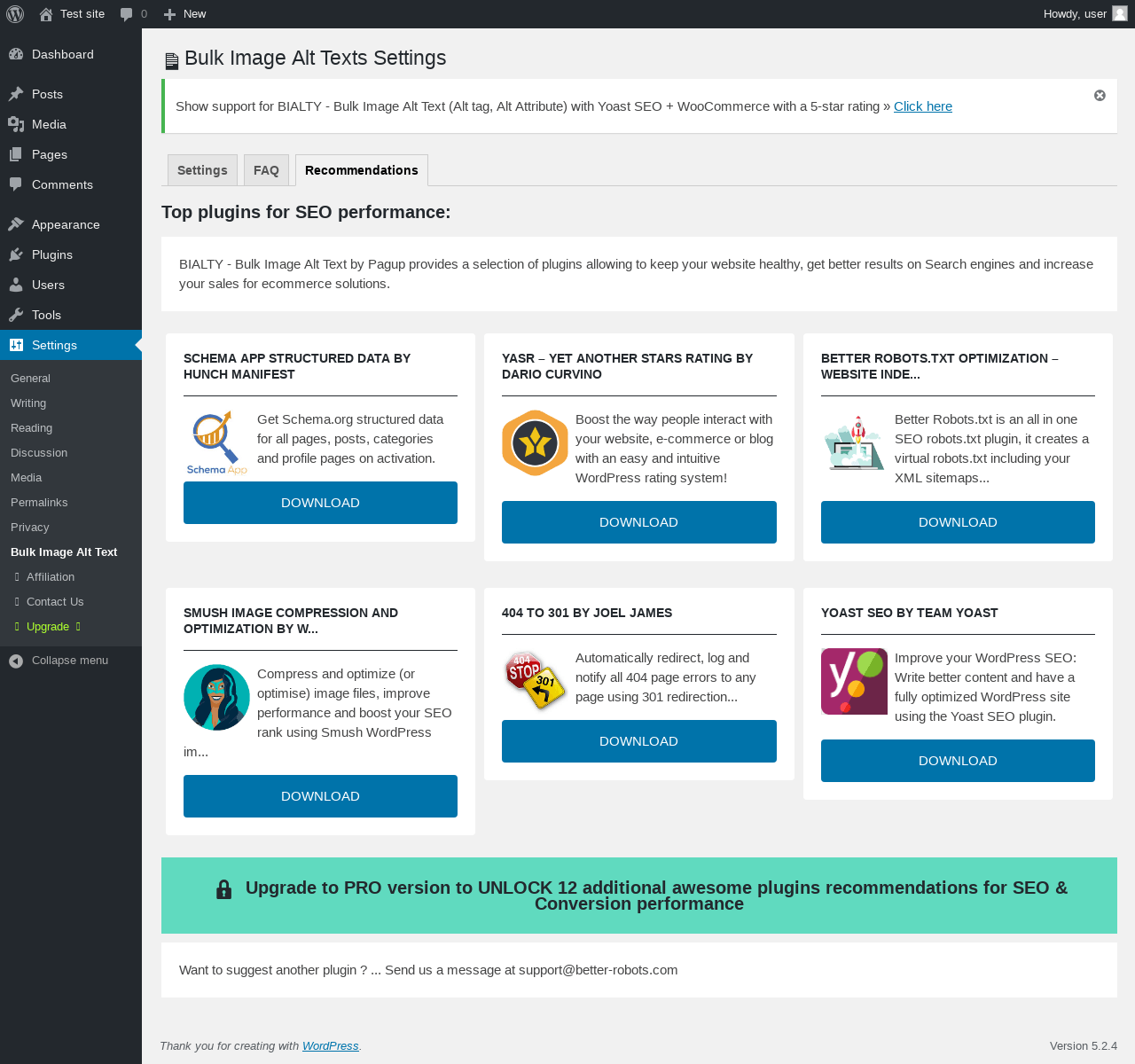This screenshot has width=1135, height=1064.
Task: Download Schema App Structured Data plugin
Action: [320, 503]
